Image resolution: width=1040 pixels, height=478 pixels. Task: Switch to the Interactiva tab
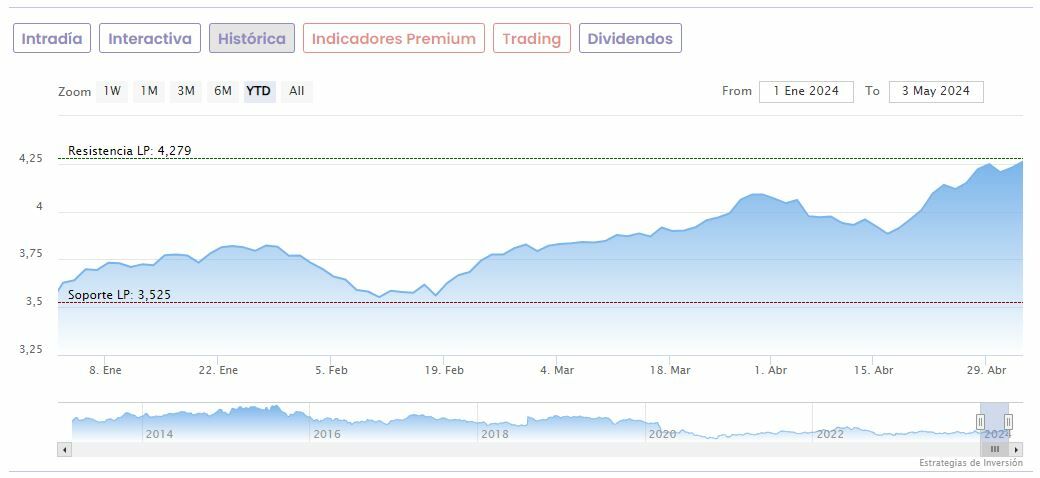tap(150, 39)
